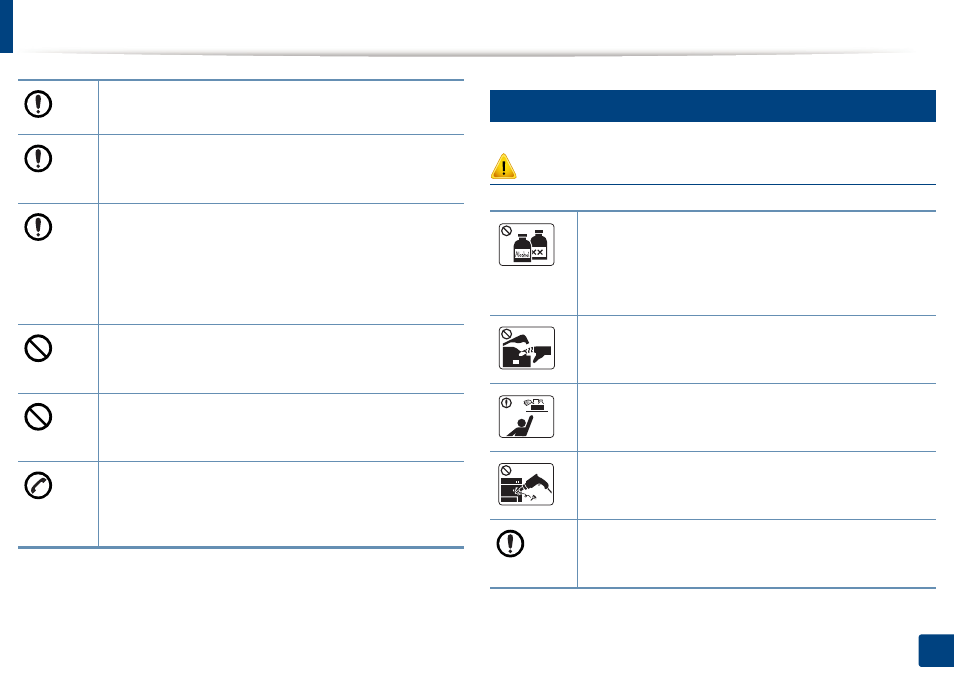Click the empty text cell beside alcohol bottles pictogram

pyautogui.click(x=756, y=263)
